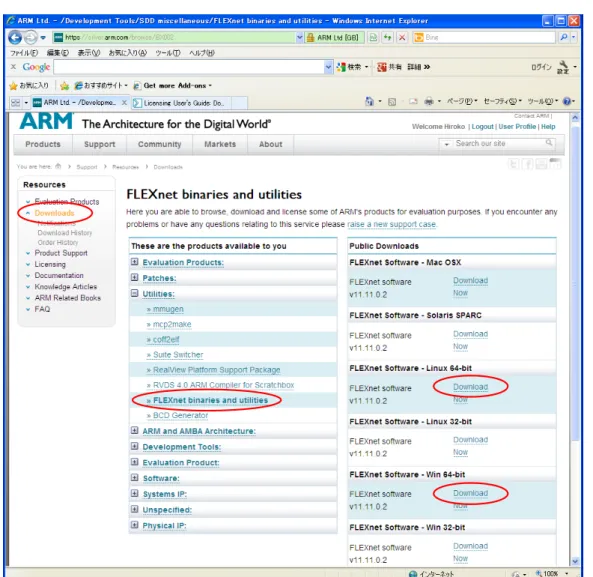Expand the Systems IP category
This screenshot has width=593, height=577.
(x=134, y=493)
